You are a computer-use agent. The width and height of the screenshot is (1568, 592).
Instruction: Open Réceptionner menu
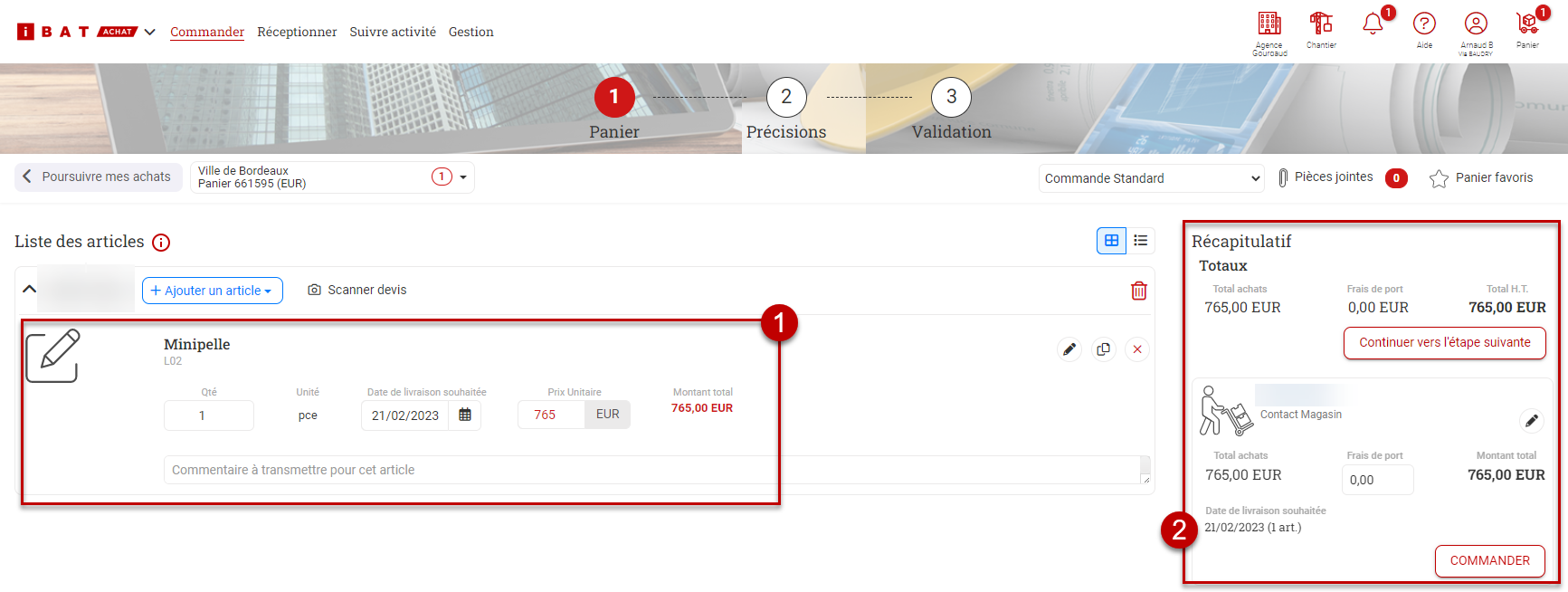pyautogui.click(x=297, y=32)
